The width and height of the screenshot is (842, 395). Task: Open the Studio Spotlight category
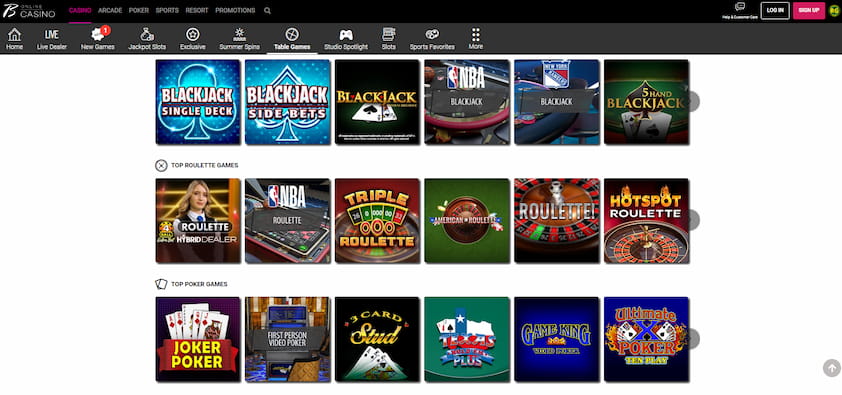pyautogui.click(x=346, y=39)
